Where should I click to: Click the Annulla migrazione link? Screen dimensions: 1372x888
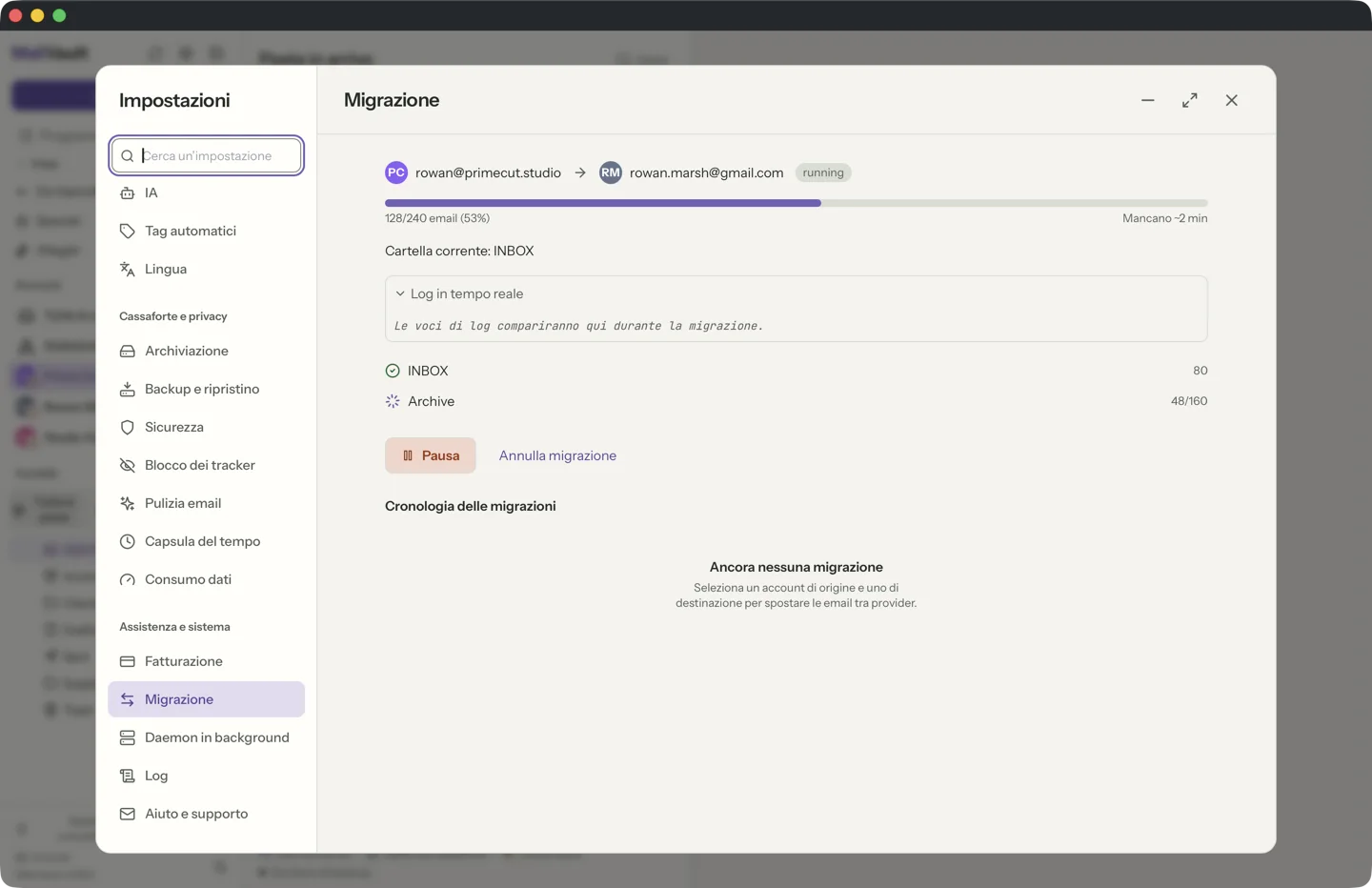pyautogui.click(x=557, y=455)
